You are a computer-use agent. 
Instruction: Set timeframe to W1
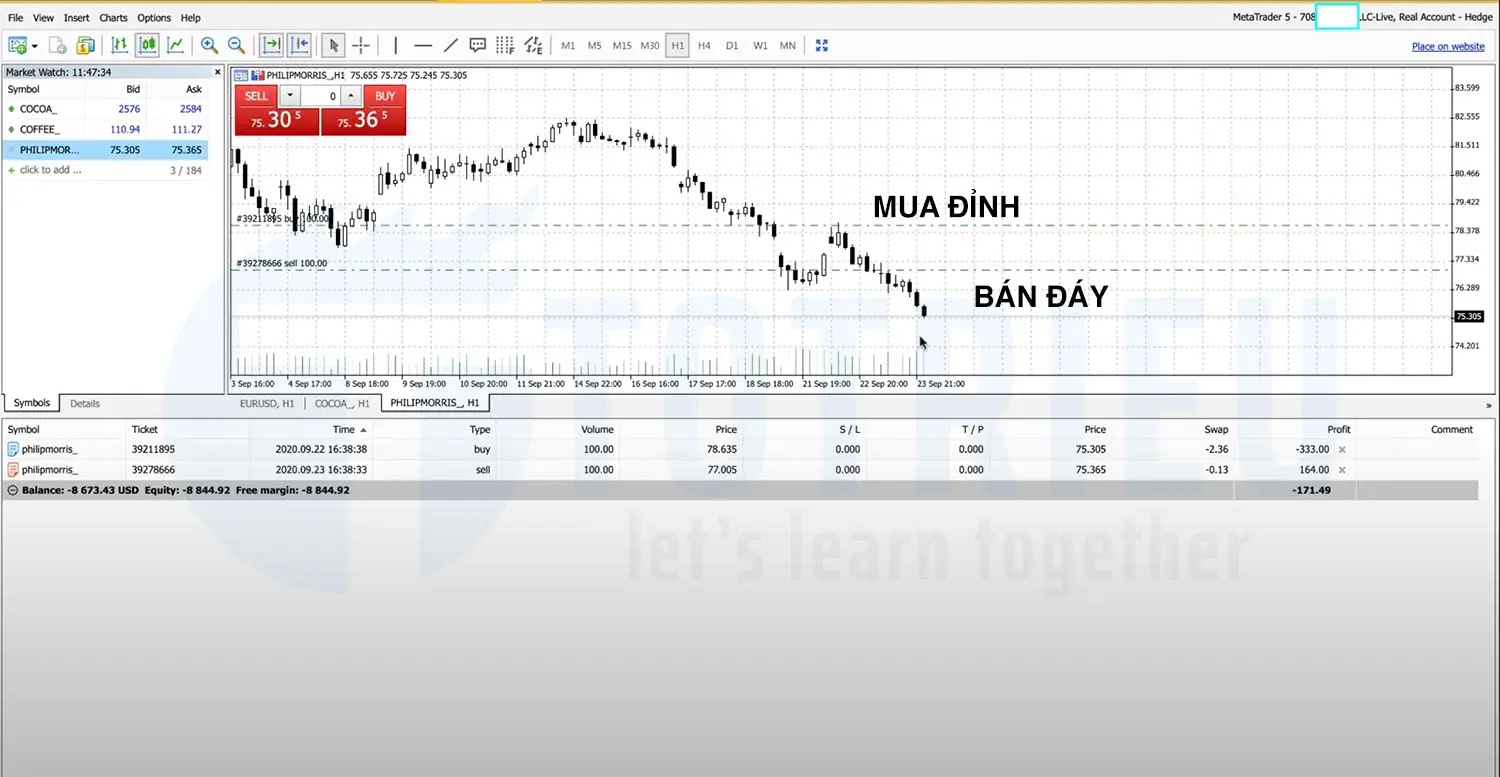pyautogui.click(x=760, y=46)
